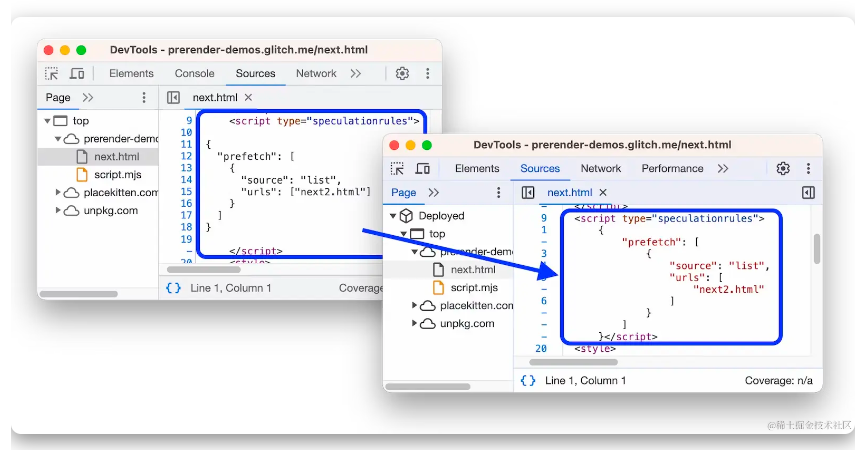Open Network tab in back DevTools window
This screenshot has height=450, width=864.
tap(316, 73)
